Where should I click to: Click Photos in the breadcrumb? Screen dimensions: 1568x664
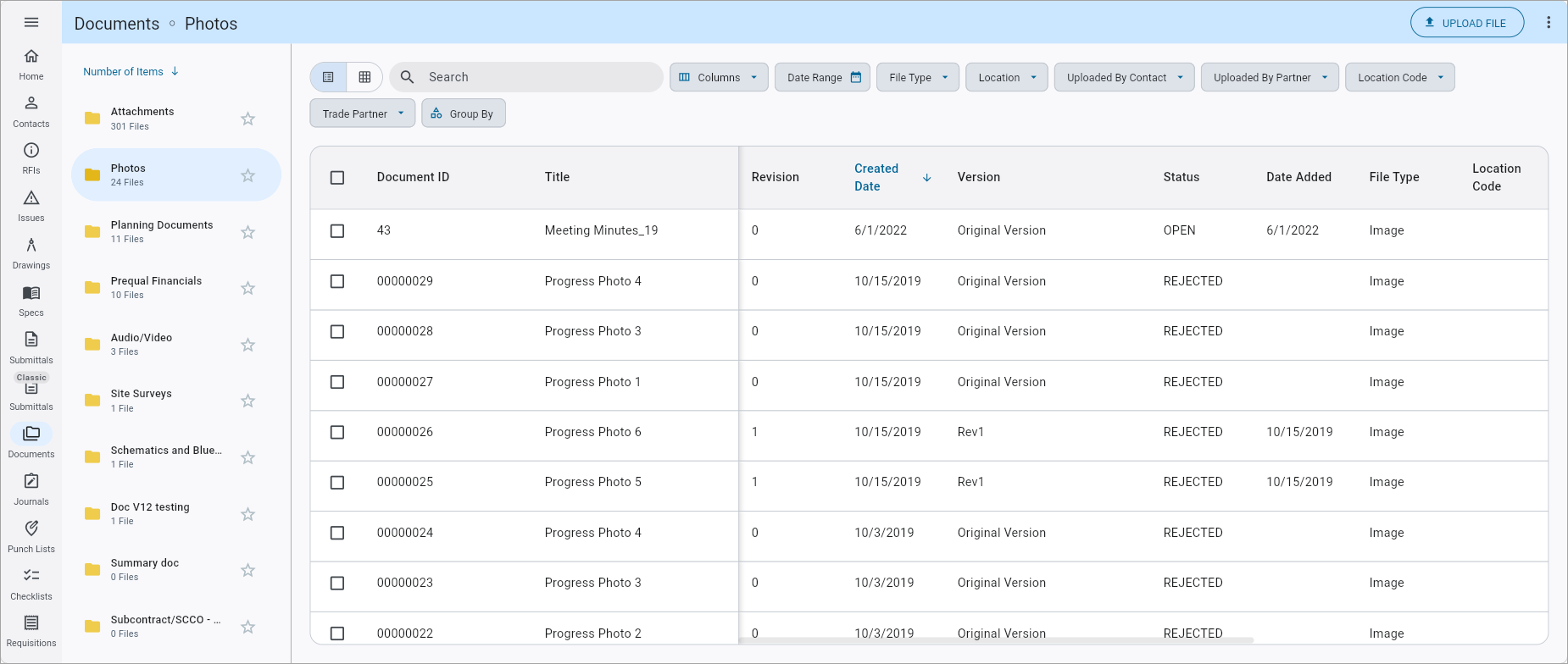click(211, 24)
